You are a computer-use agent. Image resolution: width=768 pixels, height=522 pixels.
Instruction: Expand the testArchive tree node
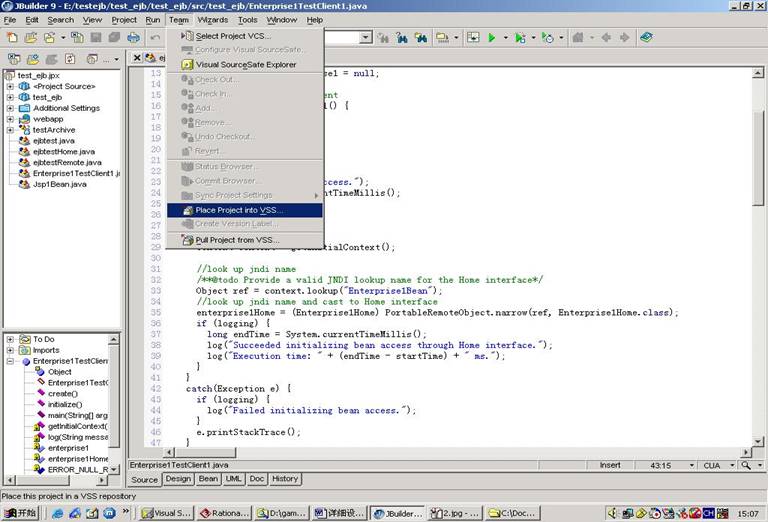10,130
